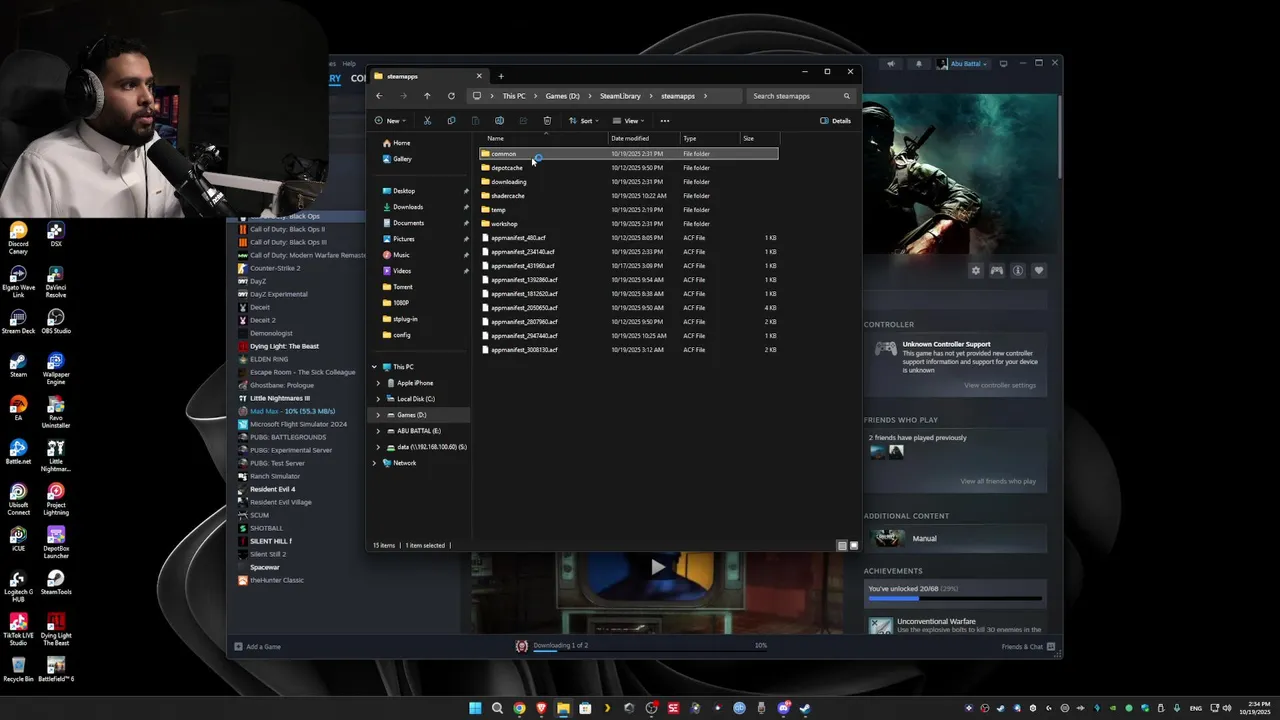Viewport: 1280px width, 720px height.
Task: Refresh the steamapps folder view
Action: [x=451, y=96]
